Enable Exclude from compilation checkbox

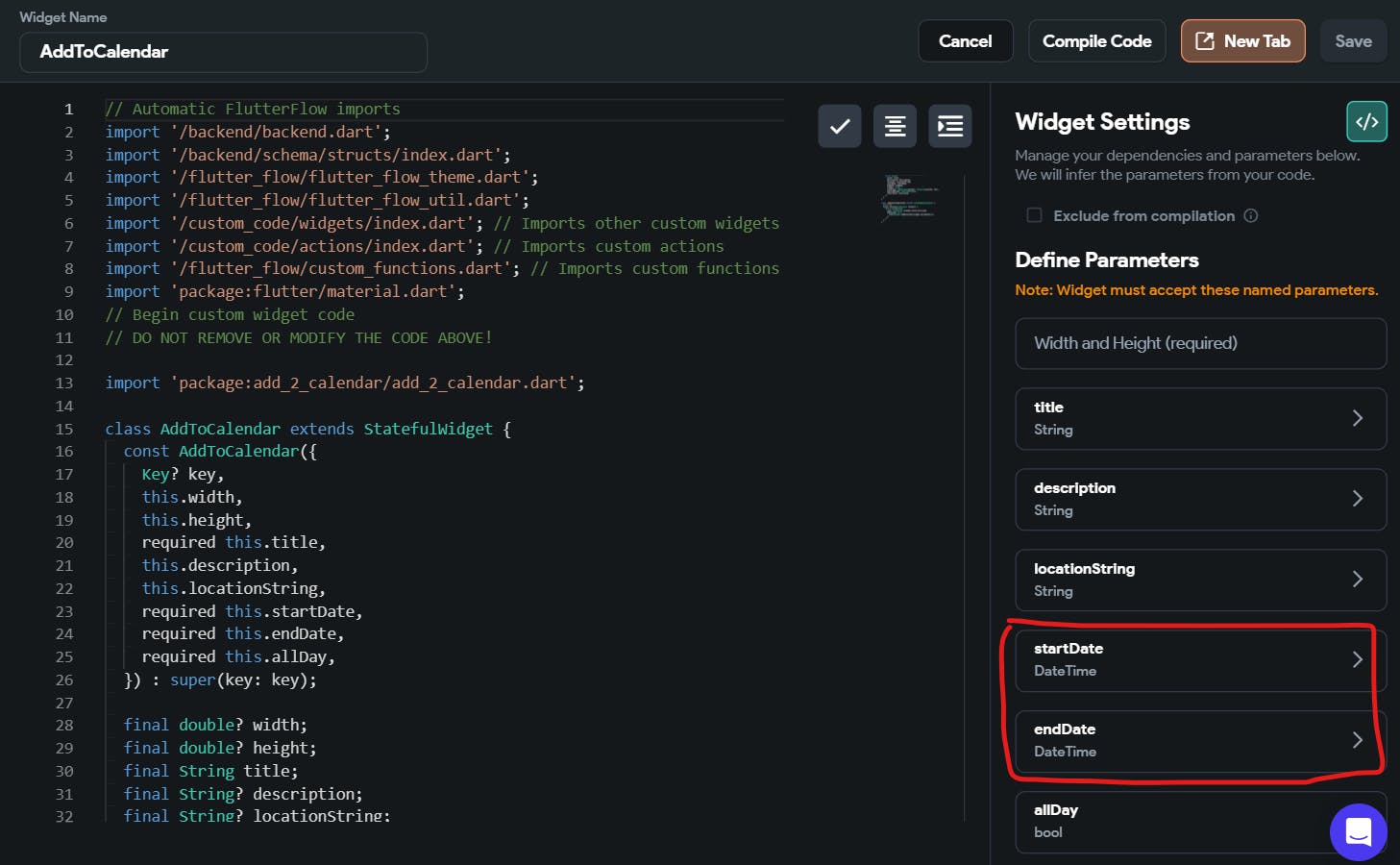(1034, 215)
